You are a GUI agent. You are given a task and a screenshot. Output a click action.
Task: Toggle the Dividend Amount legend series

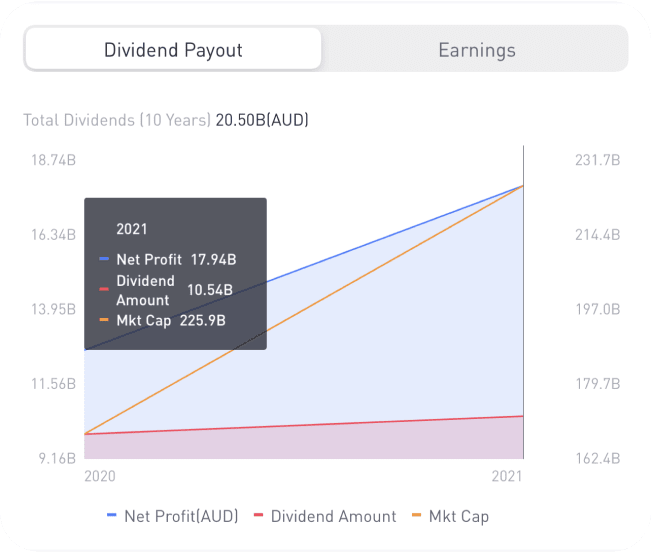pos(333,516)
